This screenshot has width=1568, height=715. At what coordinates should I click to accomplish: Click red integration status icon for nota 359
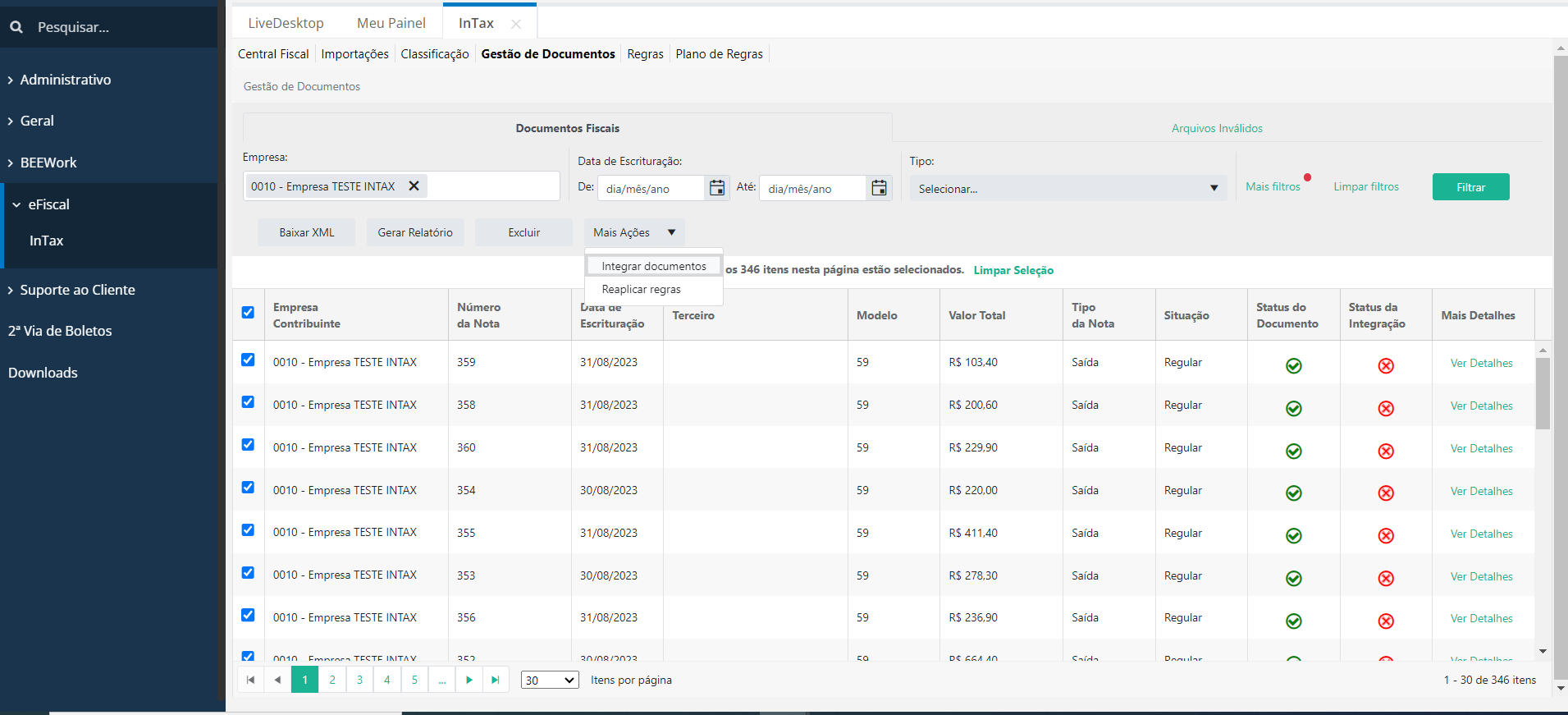click(1386, 365)
